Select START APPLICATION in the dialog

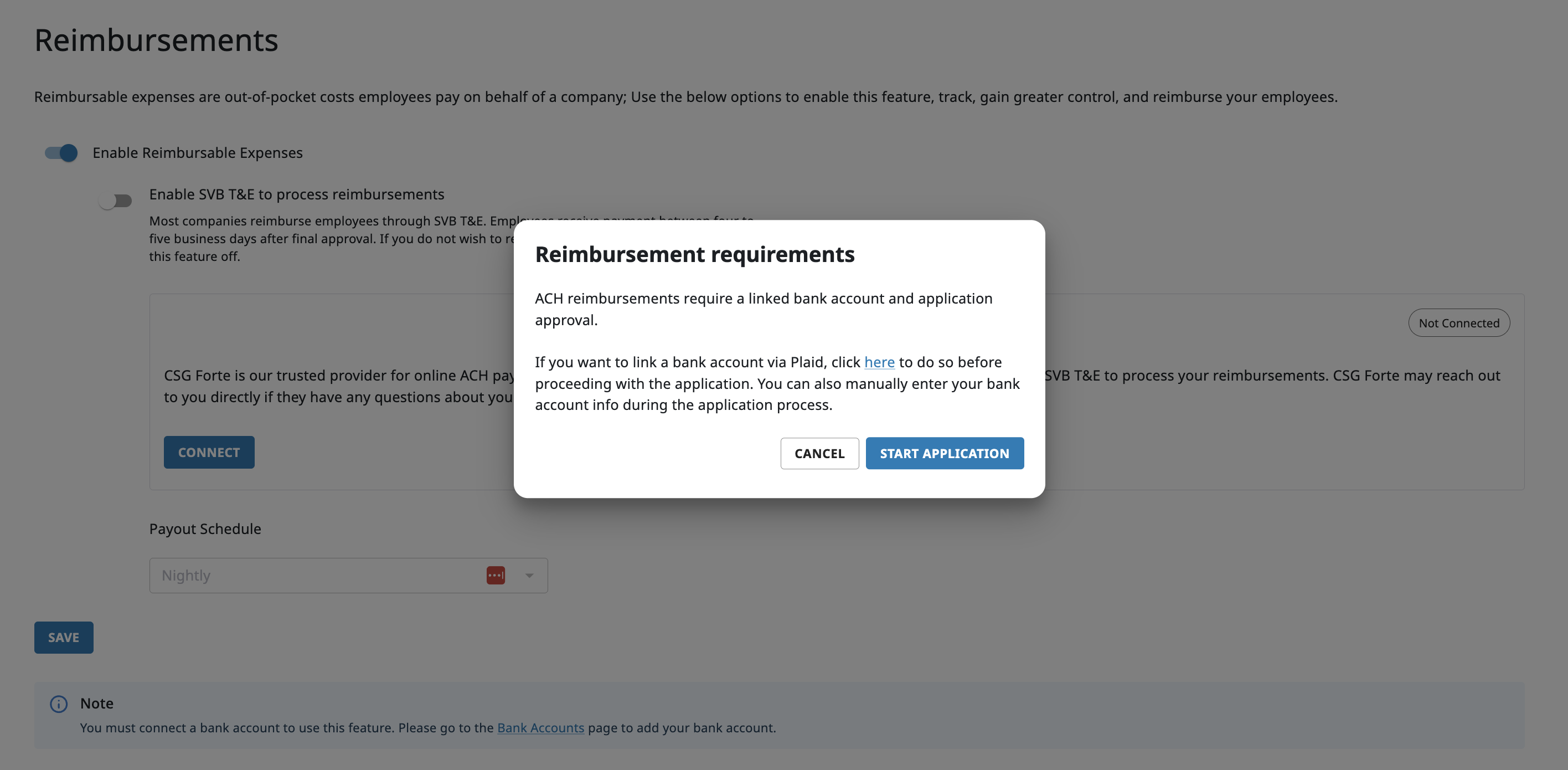coord(944,453)
